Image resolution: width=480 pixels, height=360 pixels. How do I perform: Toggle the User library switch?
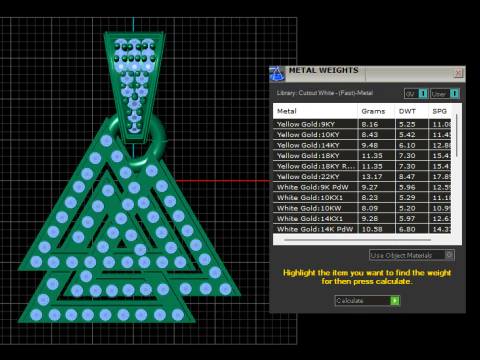coord(445,94)
